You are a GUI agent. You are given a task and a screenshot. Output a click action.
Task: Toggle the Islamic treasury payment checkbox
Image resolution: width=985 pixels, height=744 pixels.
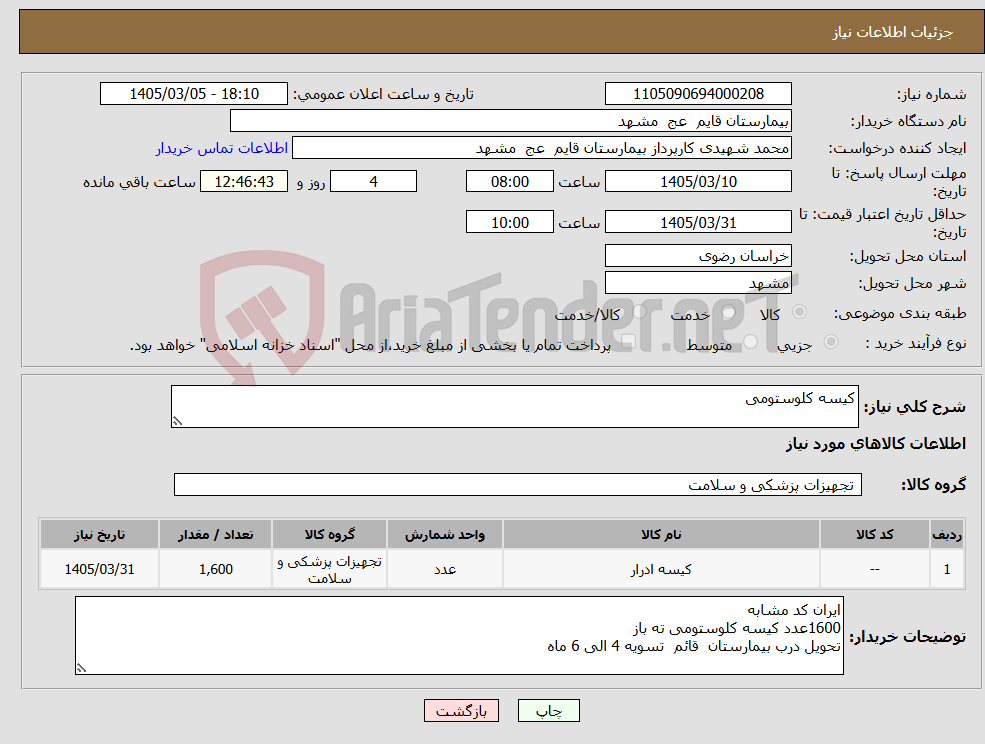[627, 342]
